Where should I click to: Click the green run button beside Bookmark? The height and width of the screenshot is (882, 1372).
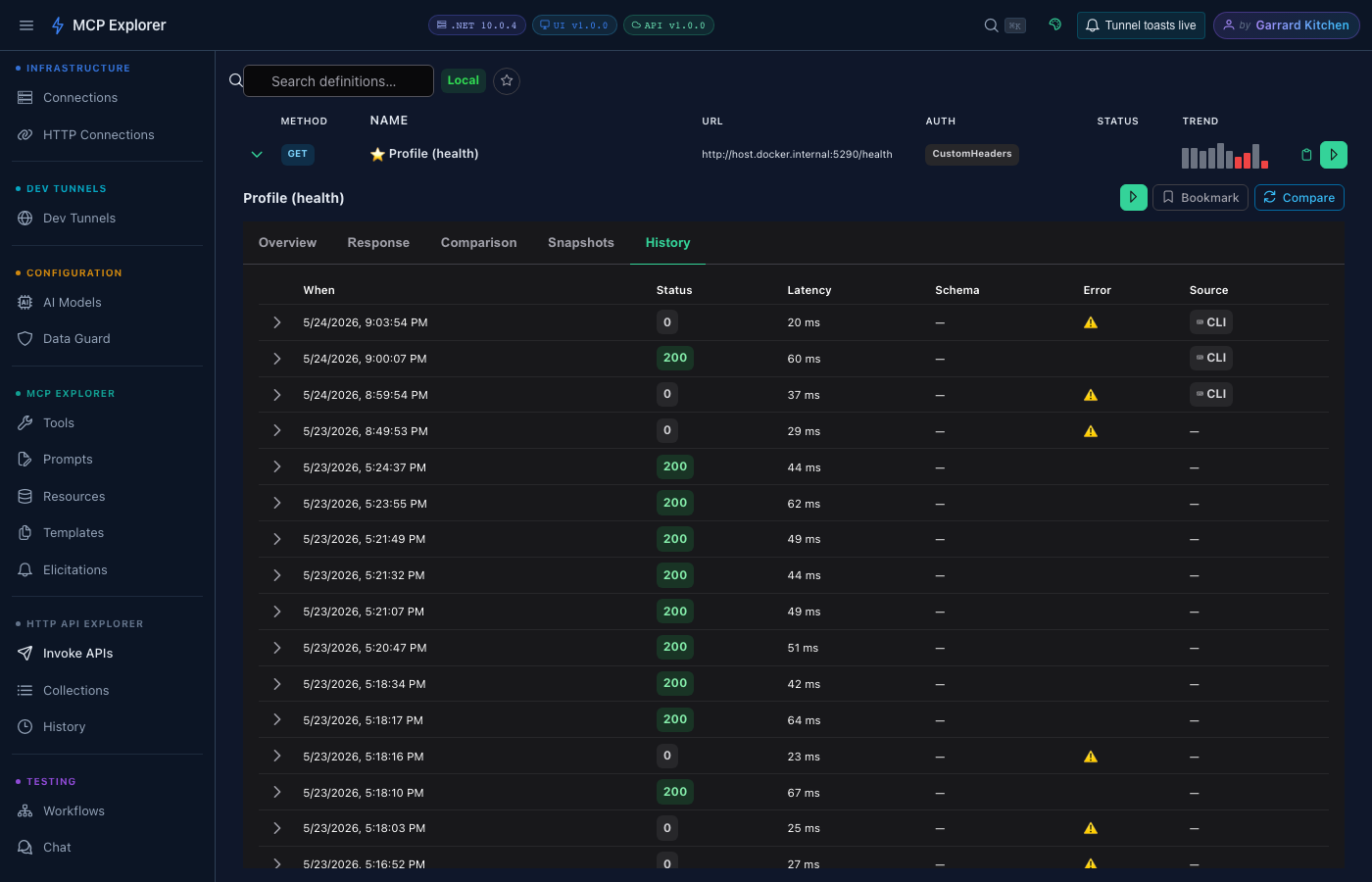click(1134, 197)
